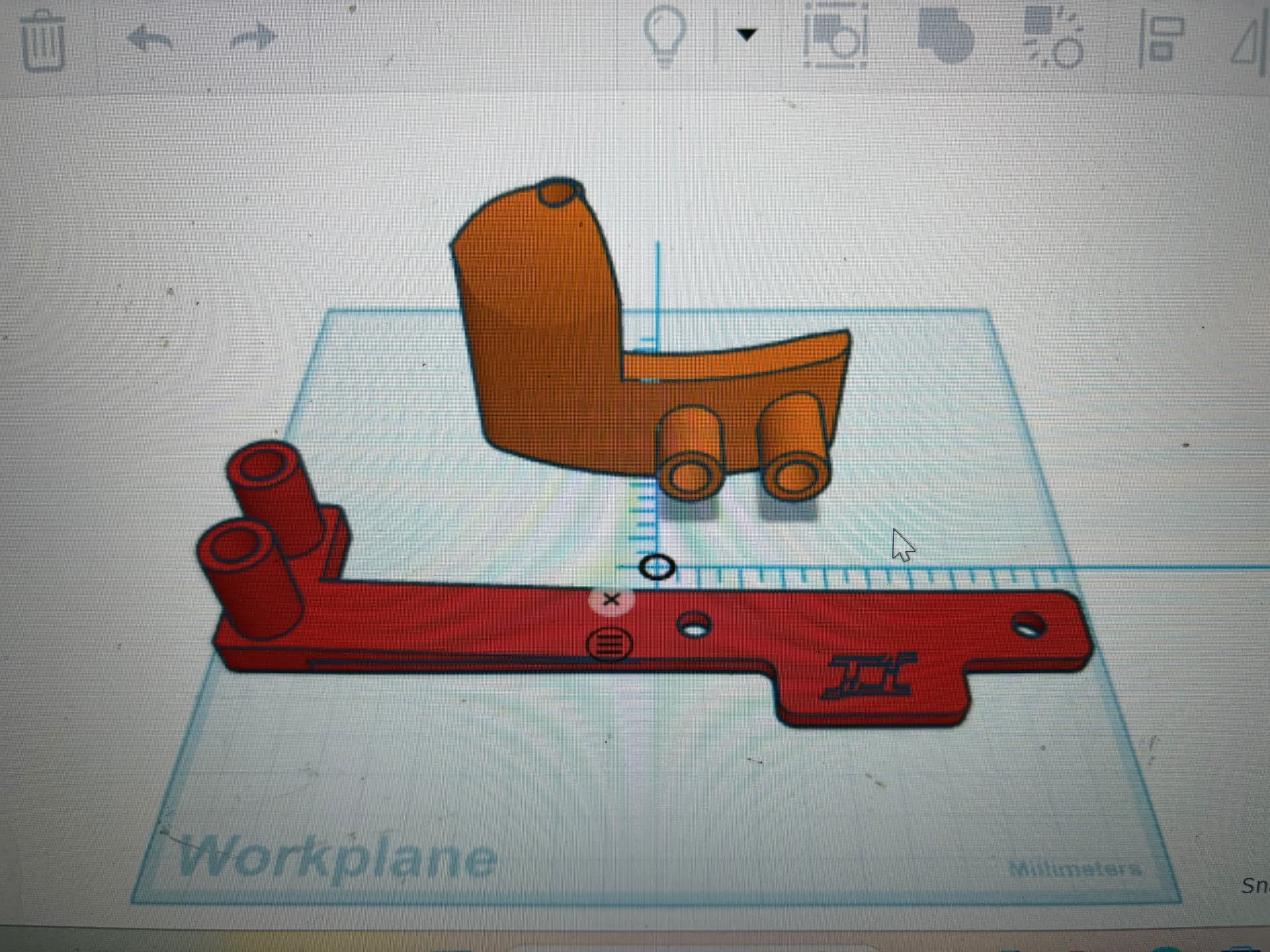Click the Ungroup icon
Screen dimensions: 1270x952
[1052, 38]
